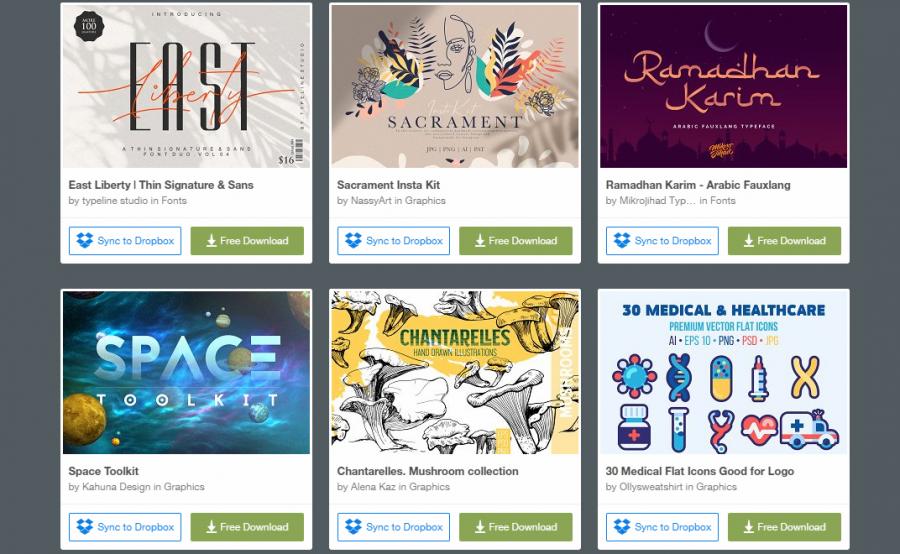Free Download 30 Medical Flat Icons
900x554 pixels.
[784, 527]
